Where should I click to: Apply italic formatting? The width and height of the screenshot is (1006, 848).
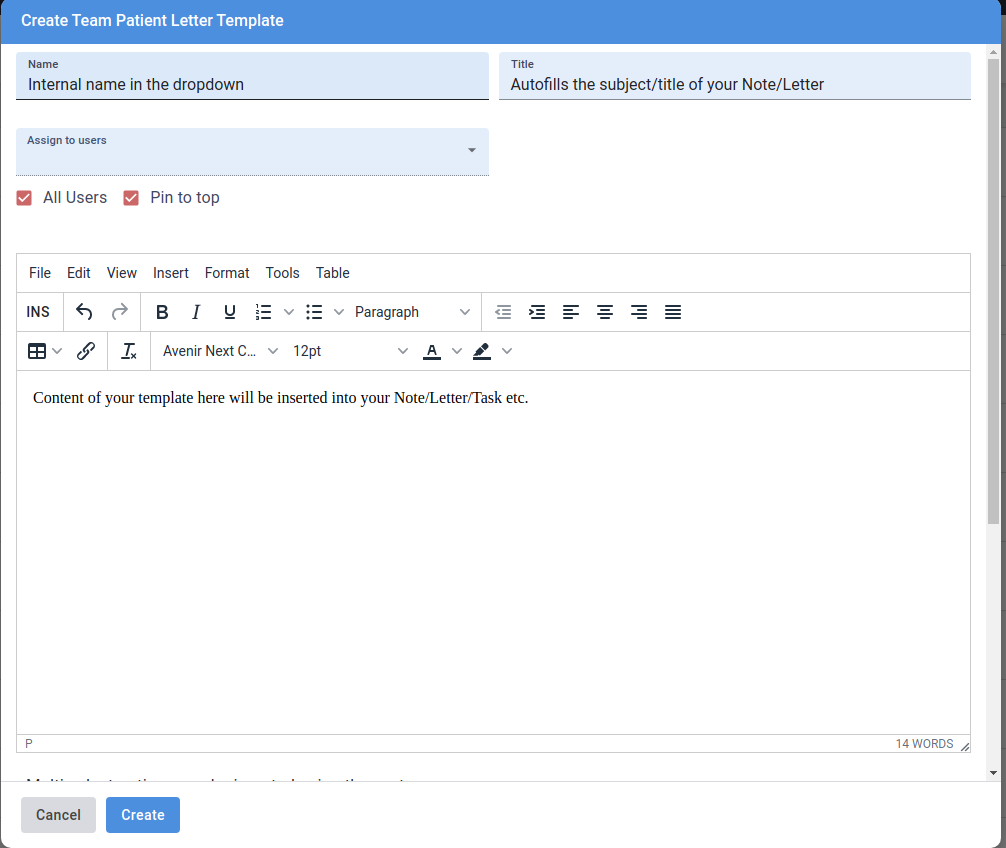click(196, 312)
